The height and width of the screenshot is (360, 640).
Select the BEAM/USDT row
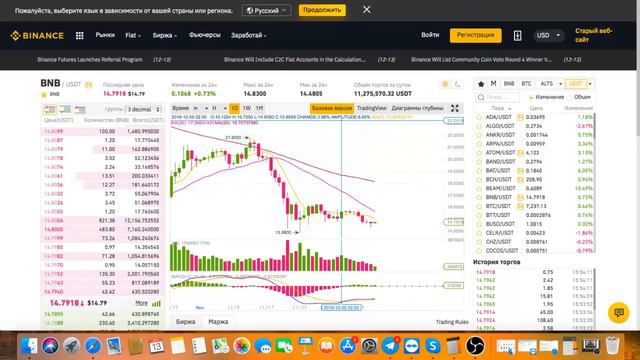(535, 188)
